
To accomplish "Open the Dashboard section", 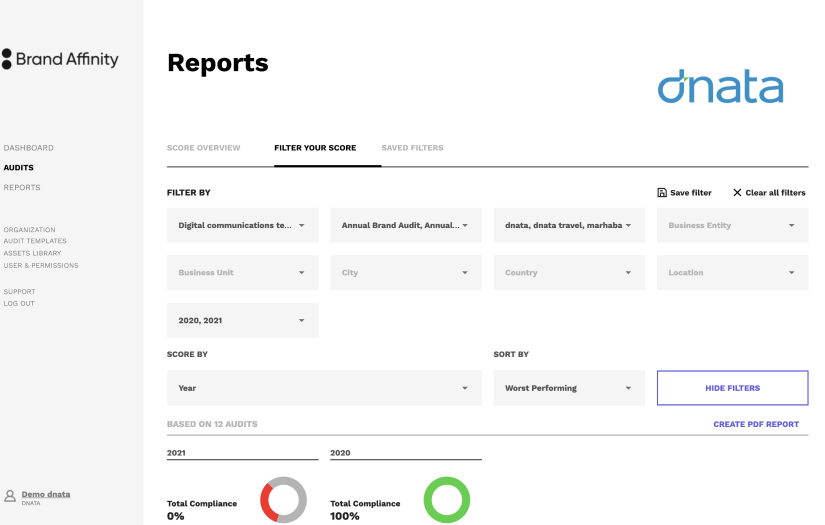I will click(28, 148).
